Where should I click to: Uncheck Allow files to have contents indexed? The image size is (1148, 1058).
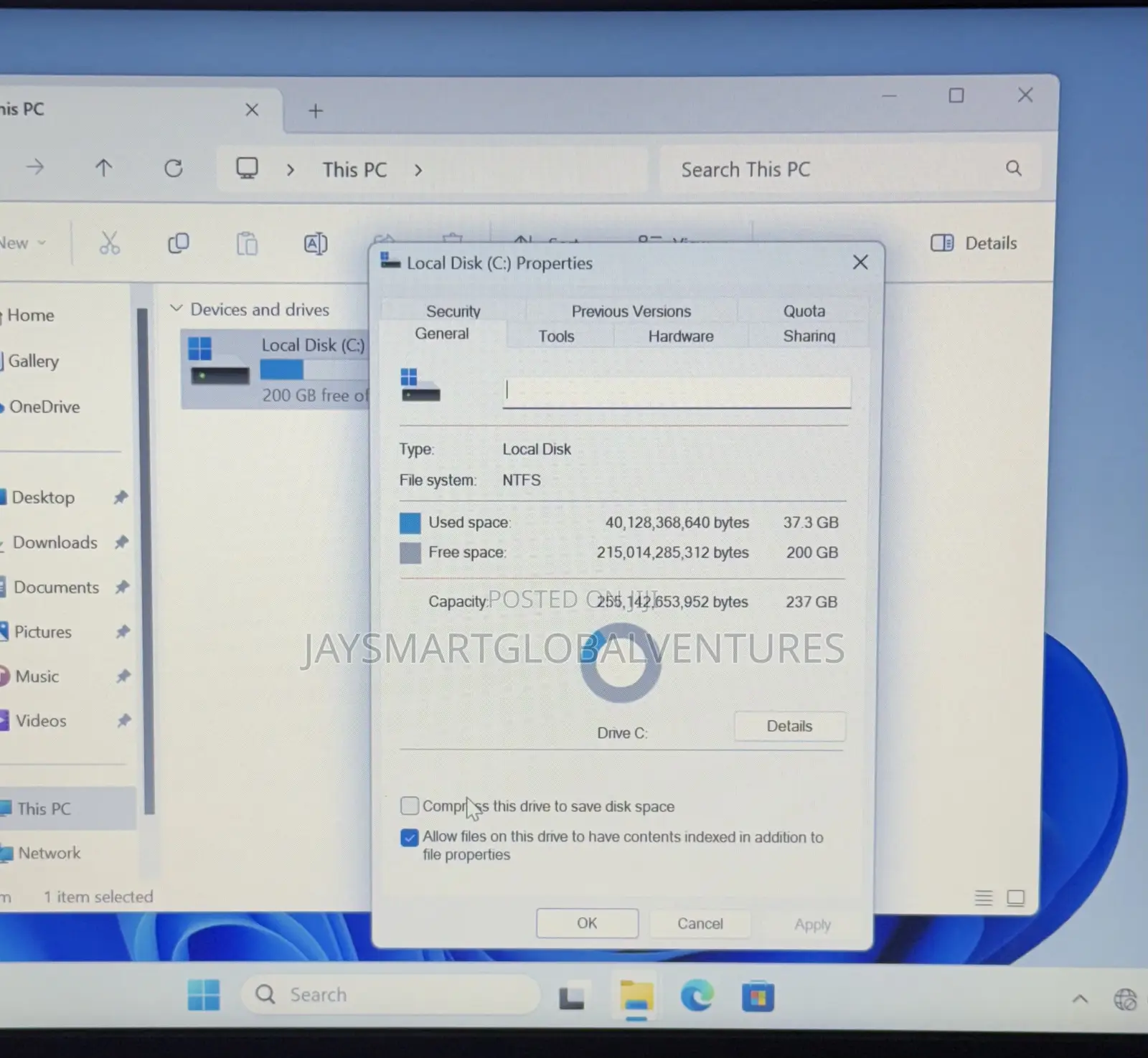410,837
